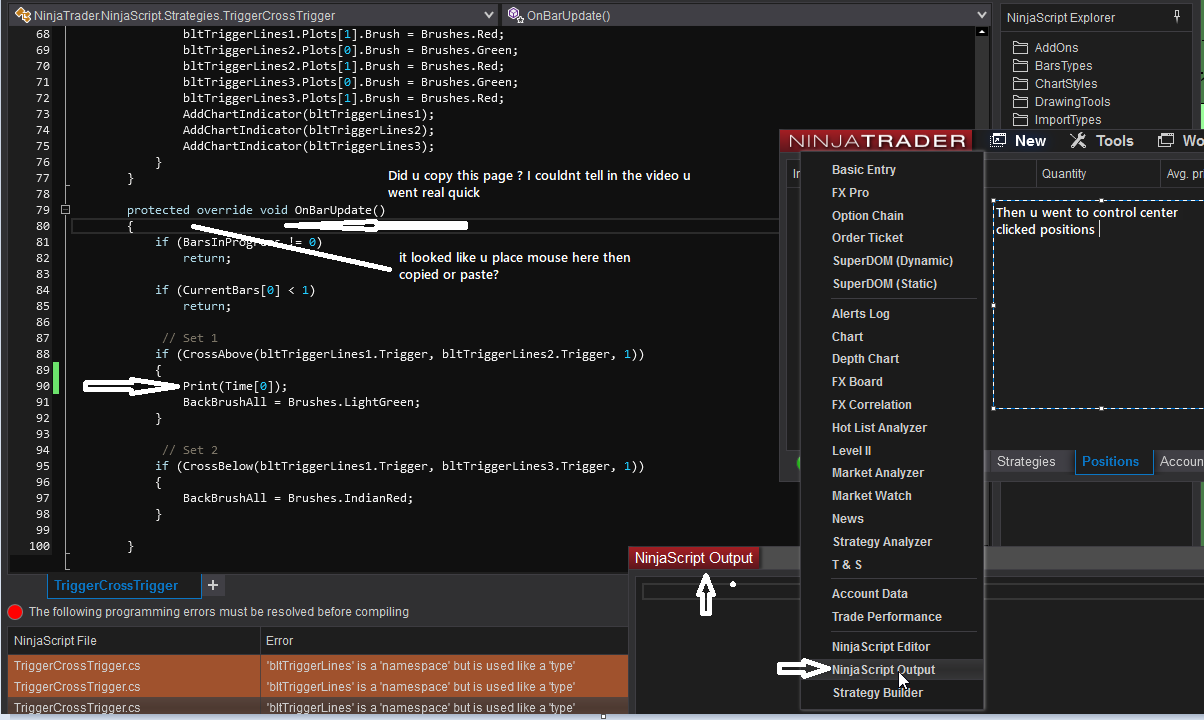This screenshot has height=721, width=1204.
Task: Open Alerts Log from menu
Action: pos(860,314)
